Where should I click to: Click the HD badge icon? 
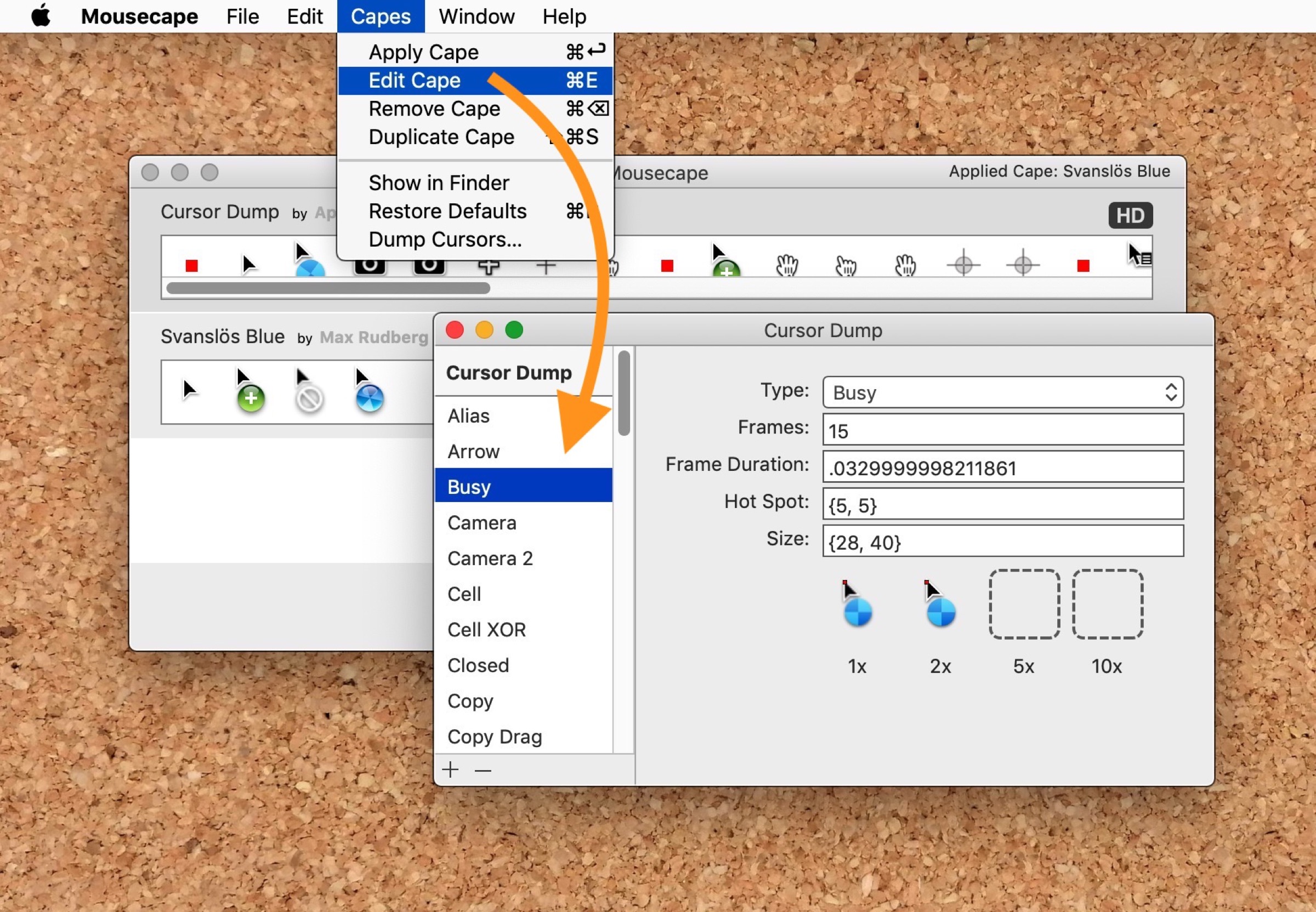1130,215
